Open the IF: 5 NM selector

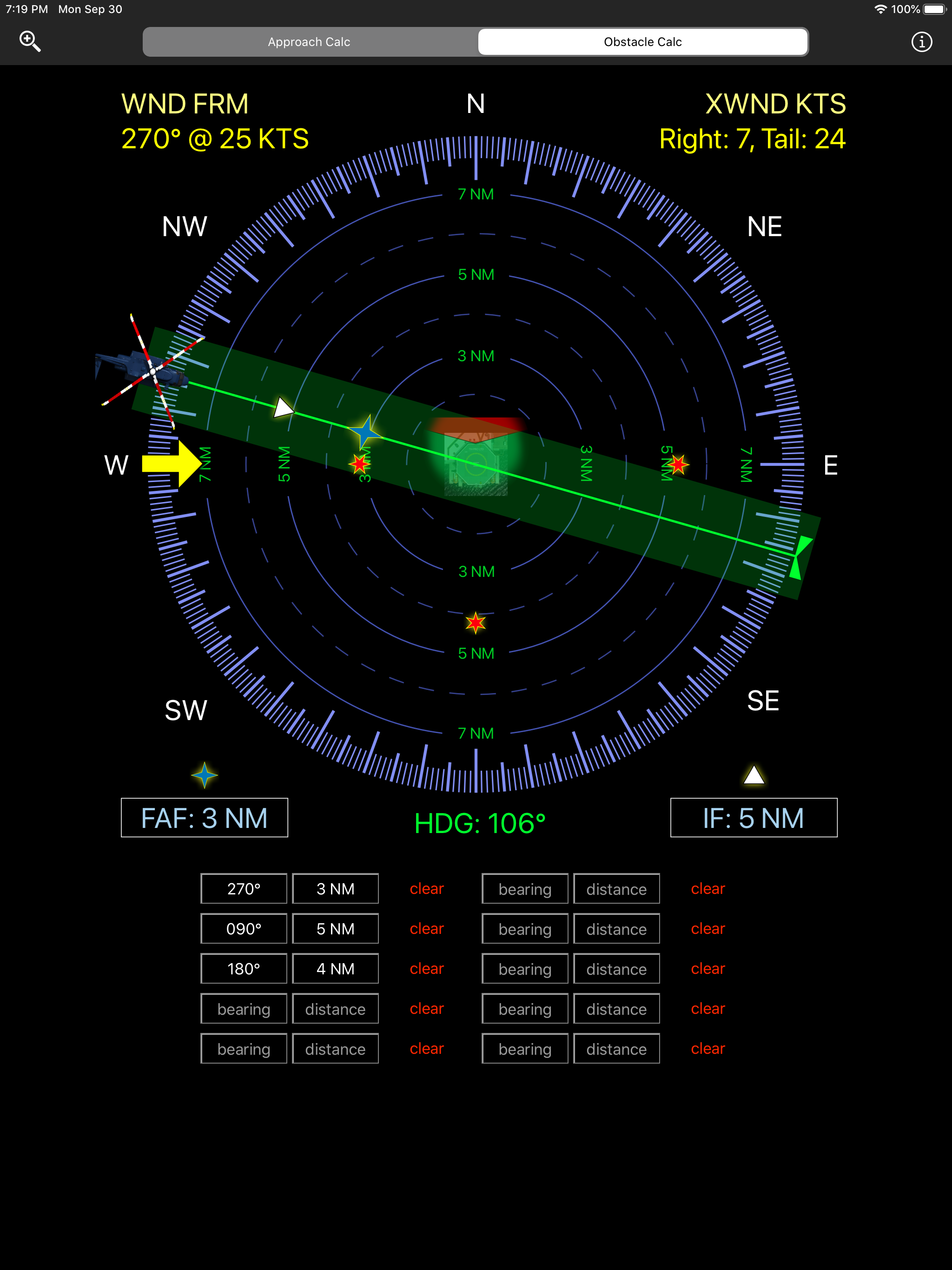(754, 818)
